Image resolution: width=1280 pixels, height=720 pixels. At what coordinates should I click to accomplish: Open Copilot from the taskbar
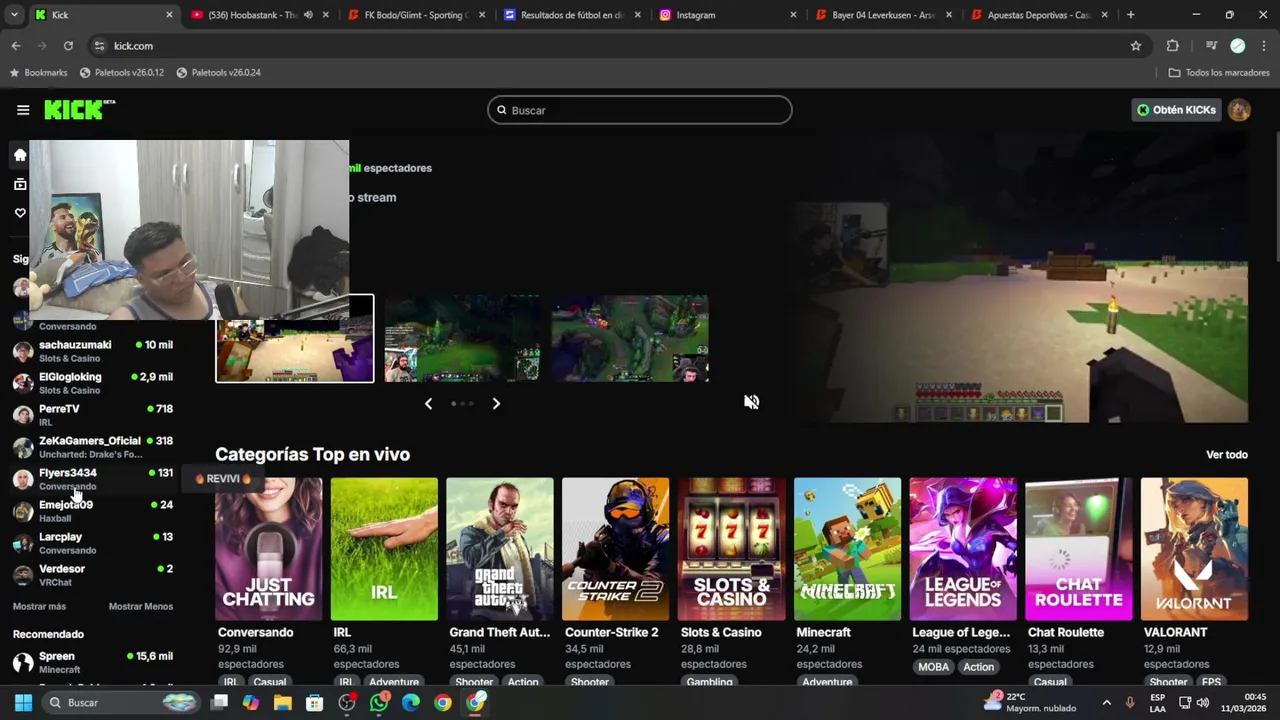coord(251,703)
